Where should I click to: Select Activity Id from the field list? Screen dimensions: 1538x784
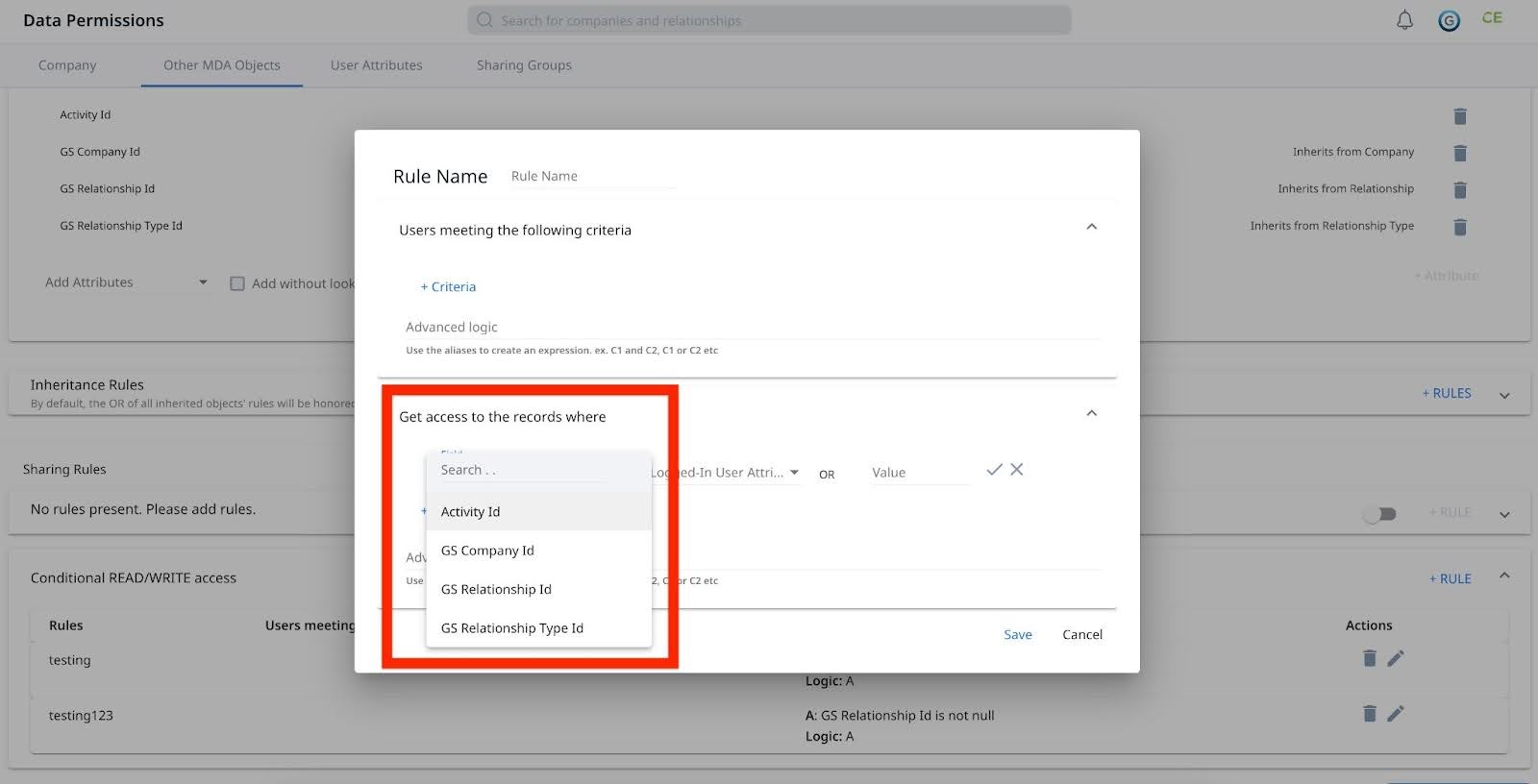point(539,511)
